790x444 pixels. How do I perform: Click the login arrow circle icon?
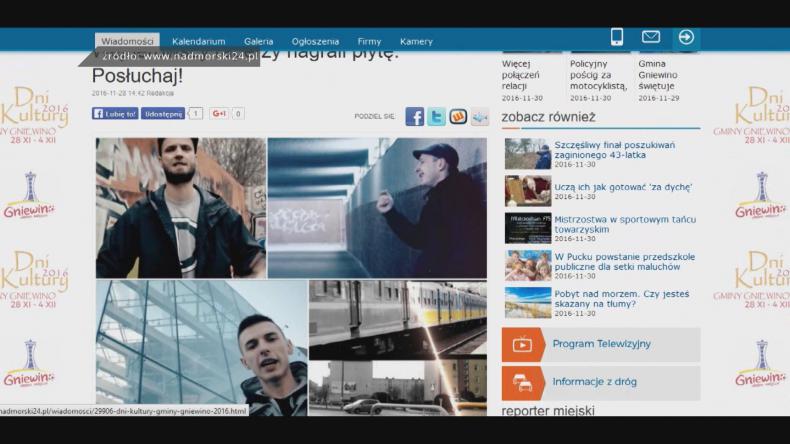click(686, 37)
